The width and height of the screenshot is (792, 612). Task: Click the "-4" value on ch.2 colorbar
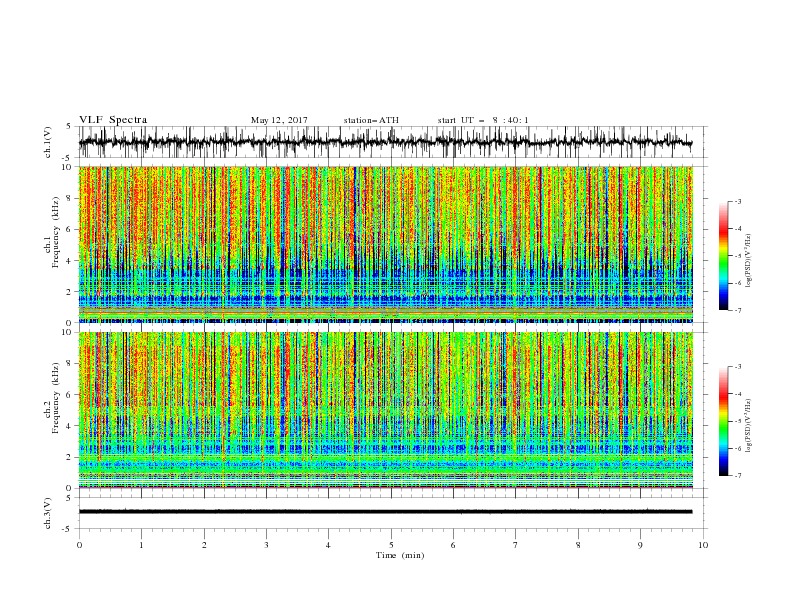[737, 394]
